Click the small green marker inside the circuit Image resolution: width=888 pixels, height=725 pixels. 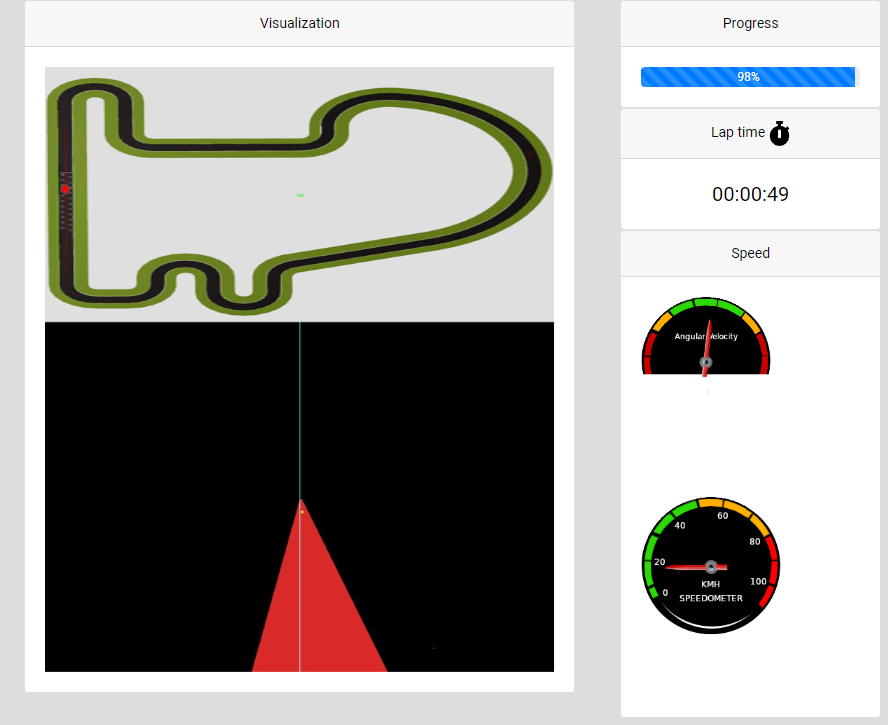[x=300, y=195]
